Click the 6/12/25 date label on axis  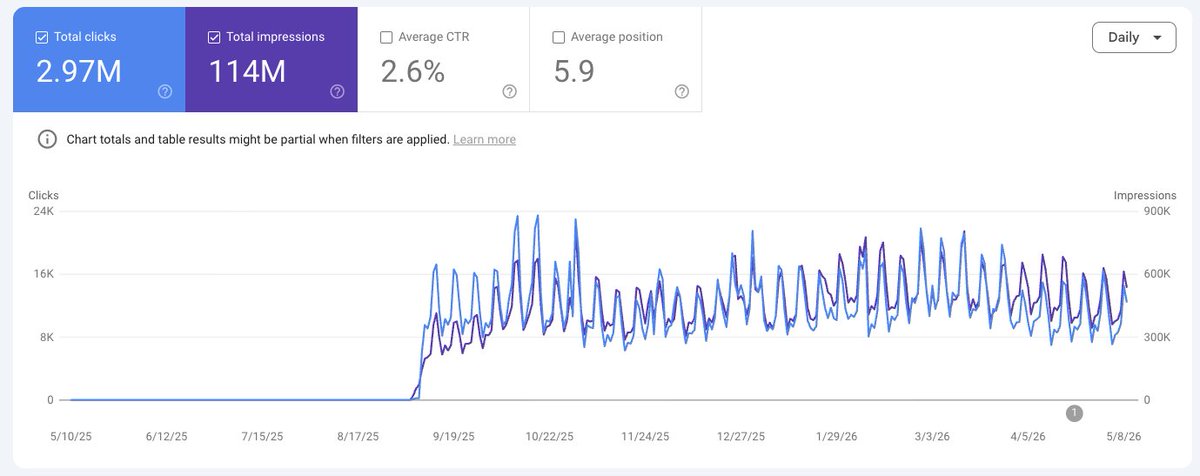click(166, 437)
